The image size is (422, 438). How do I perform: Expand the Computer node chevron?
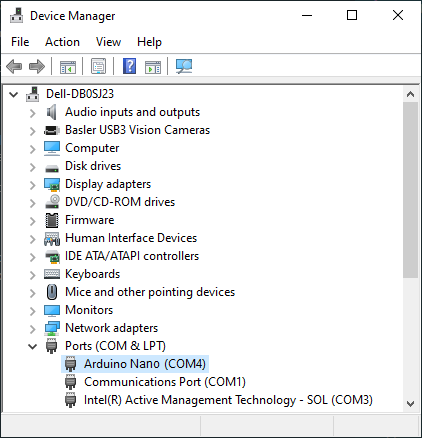33,149
